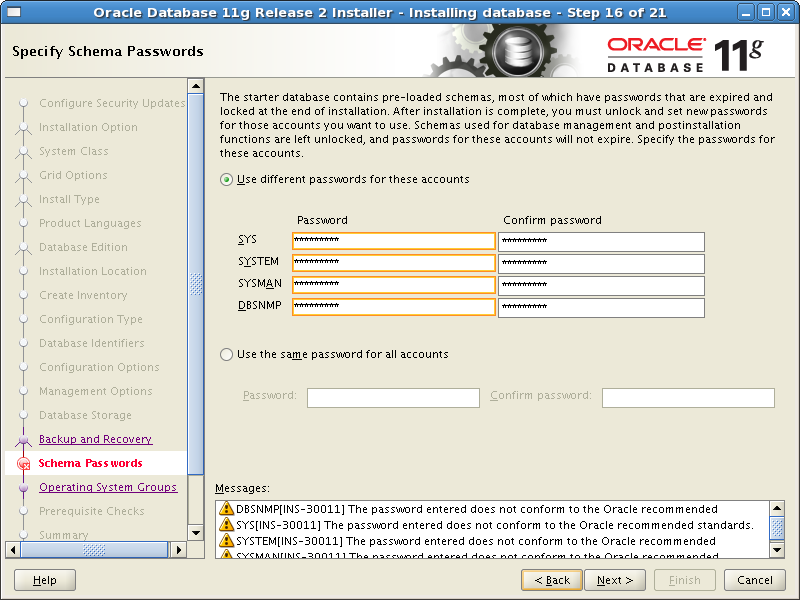Click the Configuration Type step
Screen dimensions: 800x600
pyautogui.click(x=91, y=319)
